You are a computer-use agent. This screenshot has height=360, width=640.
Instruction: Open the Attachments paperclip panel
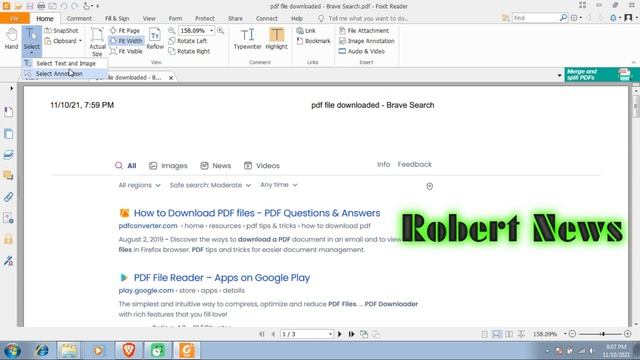pos(9,197)
